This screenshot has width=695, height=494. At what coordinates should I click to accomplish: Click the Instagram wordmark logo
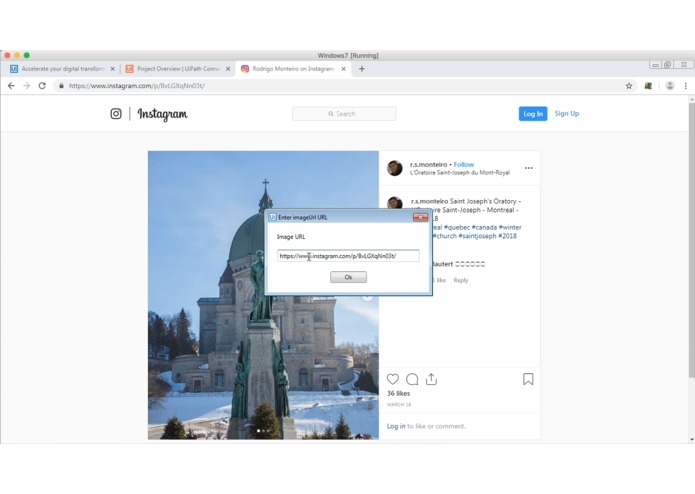pos(162,114)
